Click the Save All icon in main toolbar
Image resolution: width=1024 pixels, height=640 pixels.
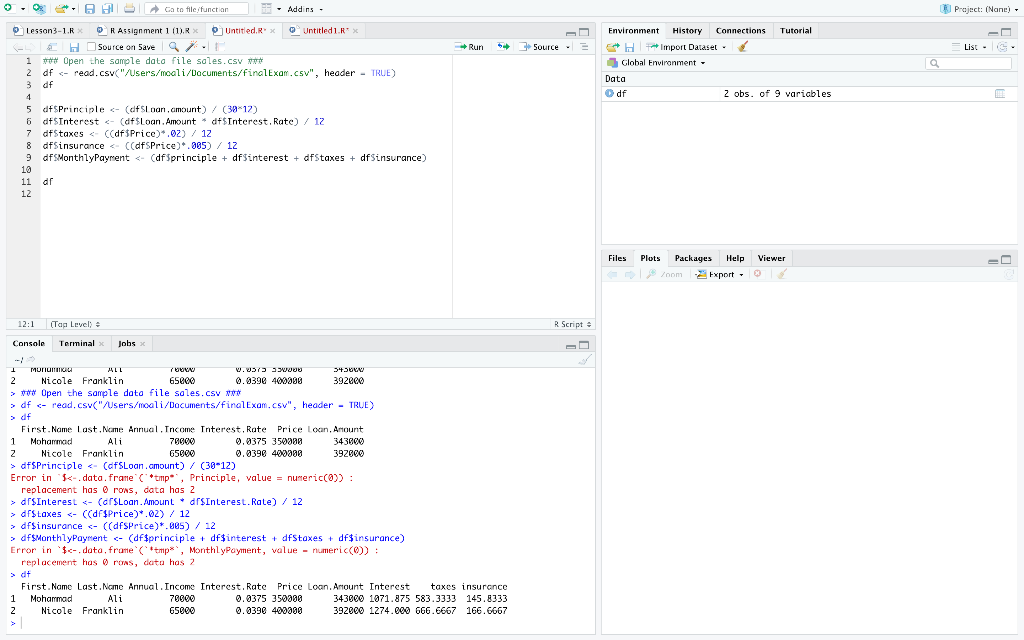point(107,9)
